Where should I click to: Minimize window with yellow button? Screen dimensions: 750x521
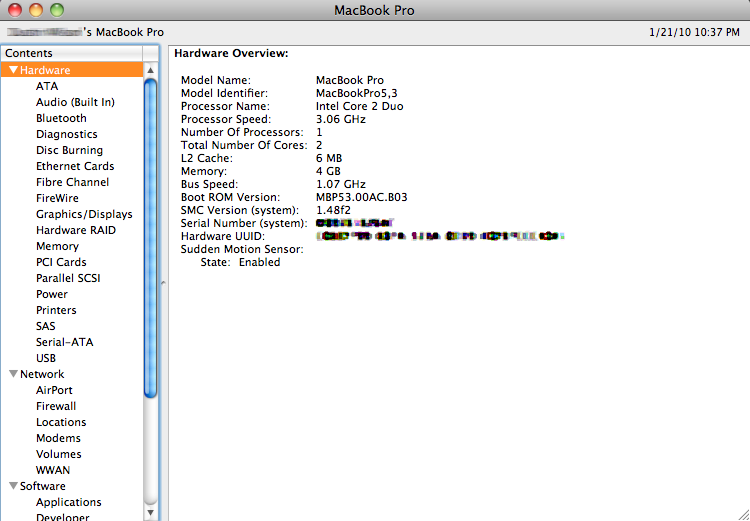(x=35, y=10)
